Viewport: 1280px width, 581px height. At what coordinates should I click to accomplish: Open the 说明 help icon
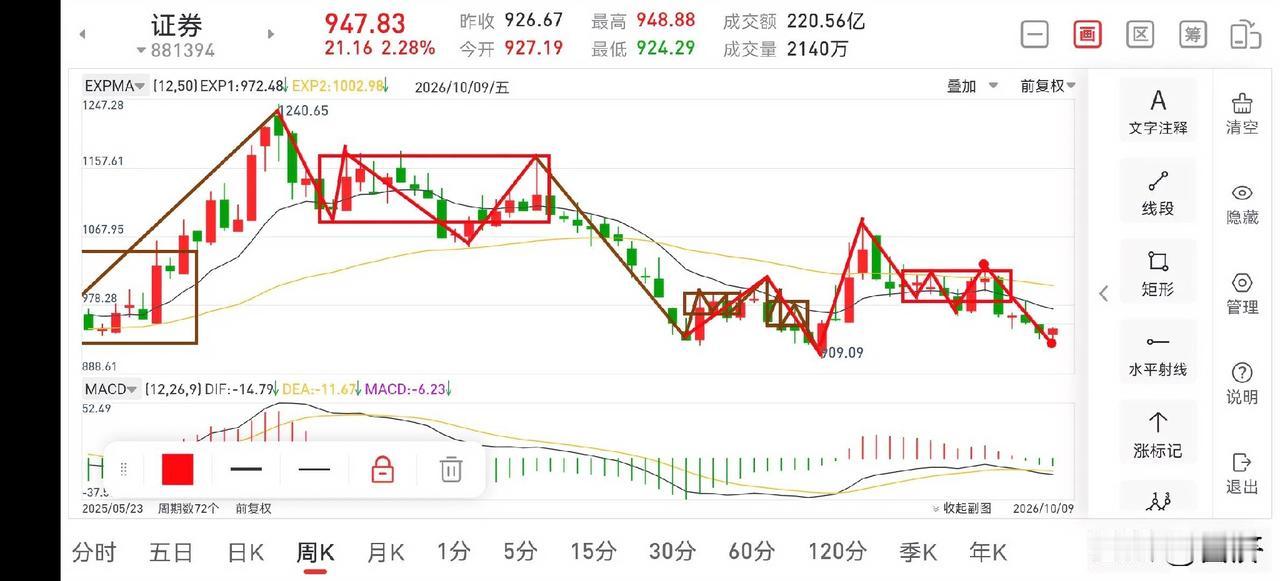(x=1242, y=384)
